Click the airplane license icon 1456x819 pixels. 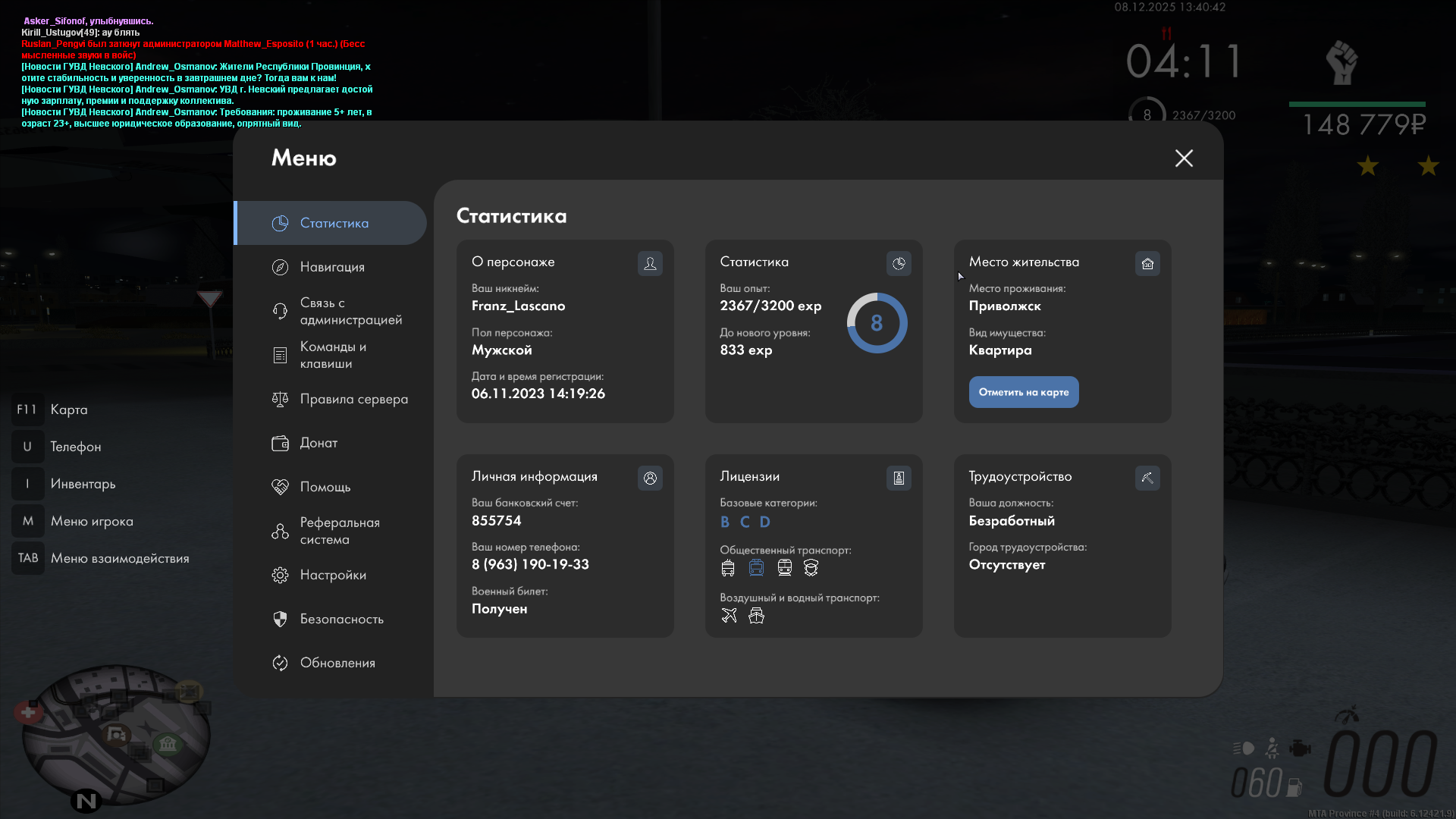[x=729, y=615]
